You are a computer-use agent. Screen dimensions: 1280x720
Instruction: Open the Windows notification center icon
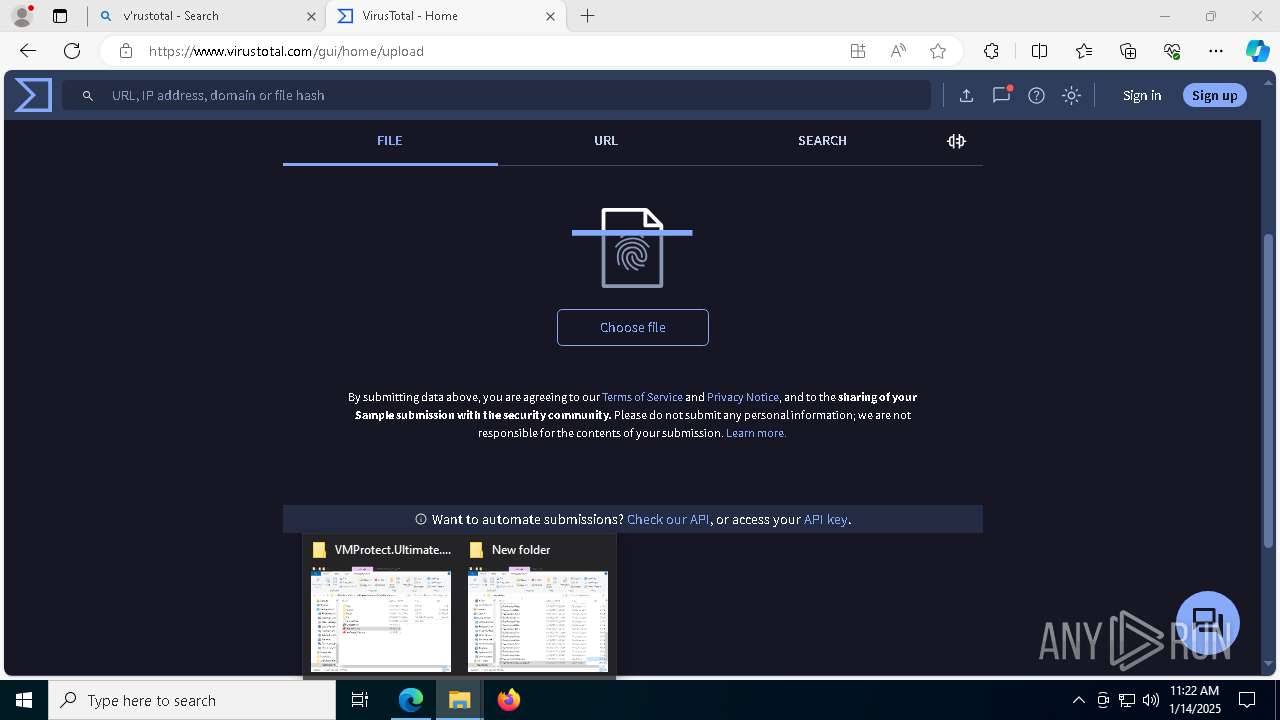1247,700
